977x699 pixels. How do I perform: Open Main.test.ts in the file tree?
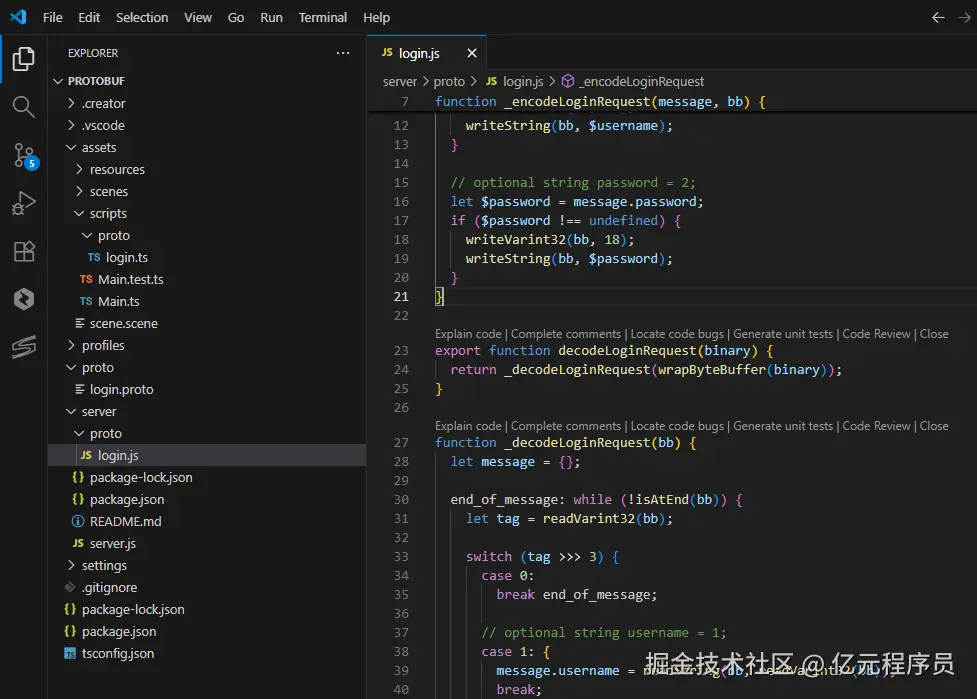point(130,279)
